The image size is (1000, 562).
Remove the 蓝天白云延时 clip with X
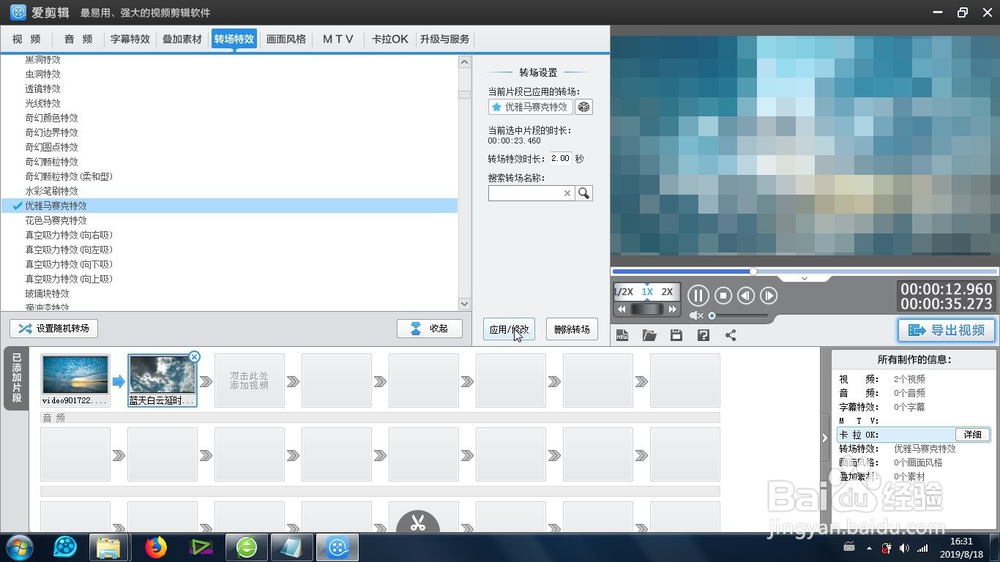(195, 357)
